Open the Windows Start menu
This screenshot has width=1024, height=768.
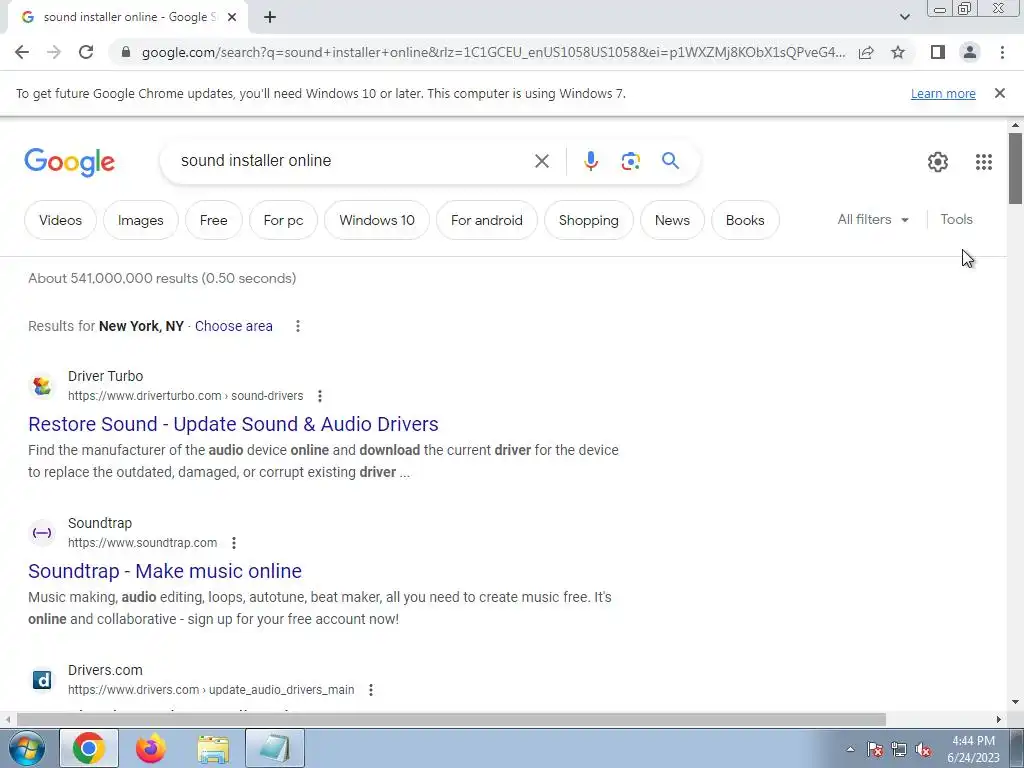point(27,748)
